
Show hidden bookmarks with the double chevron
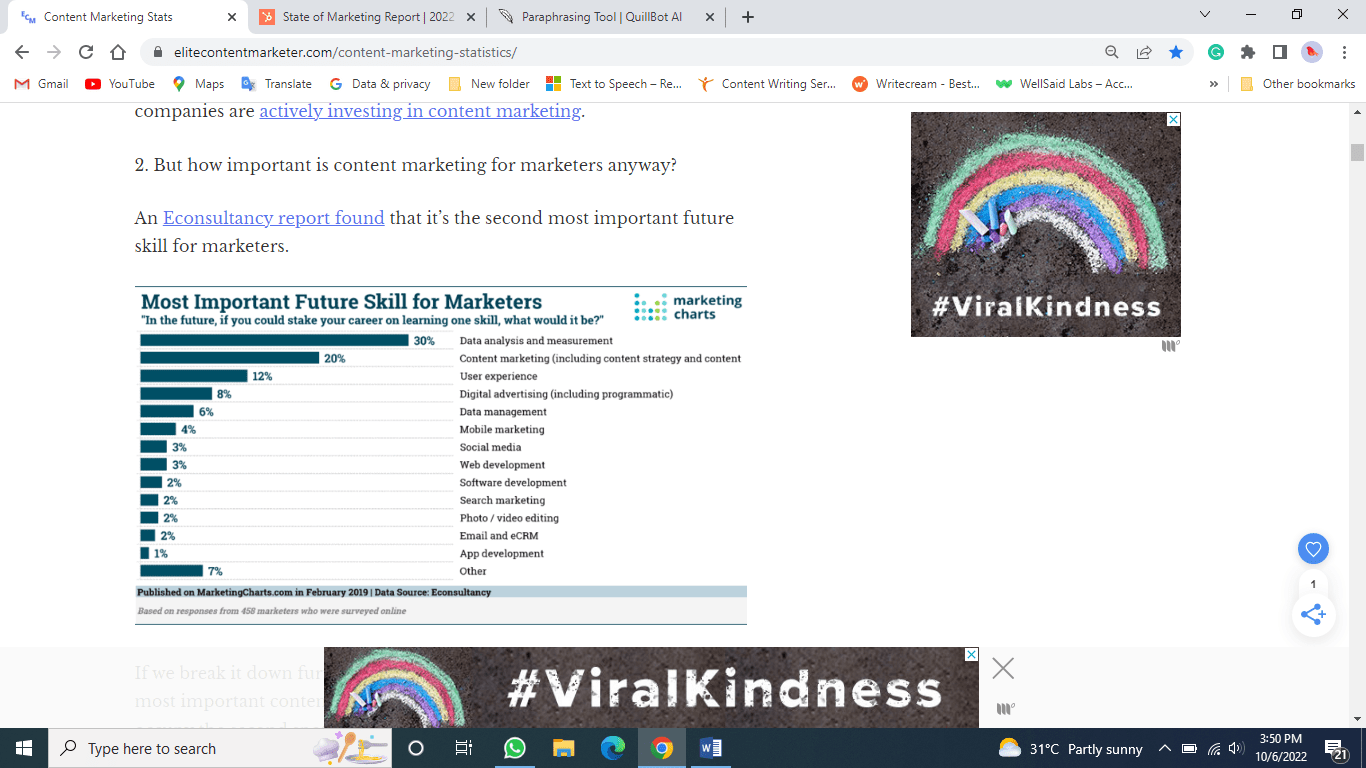tap(1214, 84)
